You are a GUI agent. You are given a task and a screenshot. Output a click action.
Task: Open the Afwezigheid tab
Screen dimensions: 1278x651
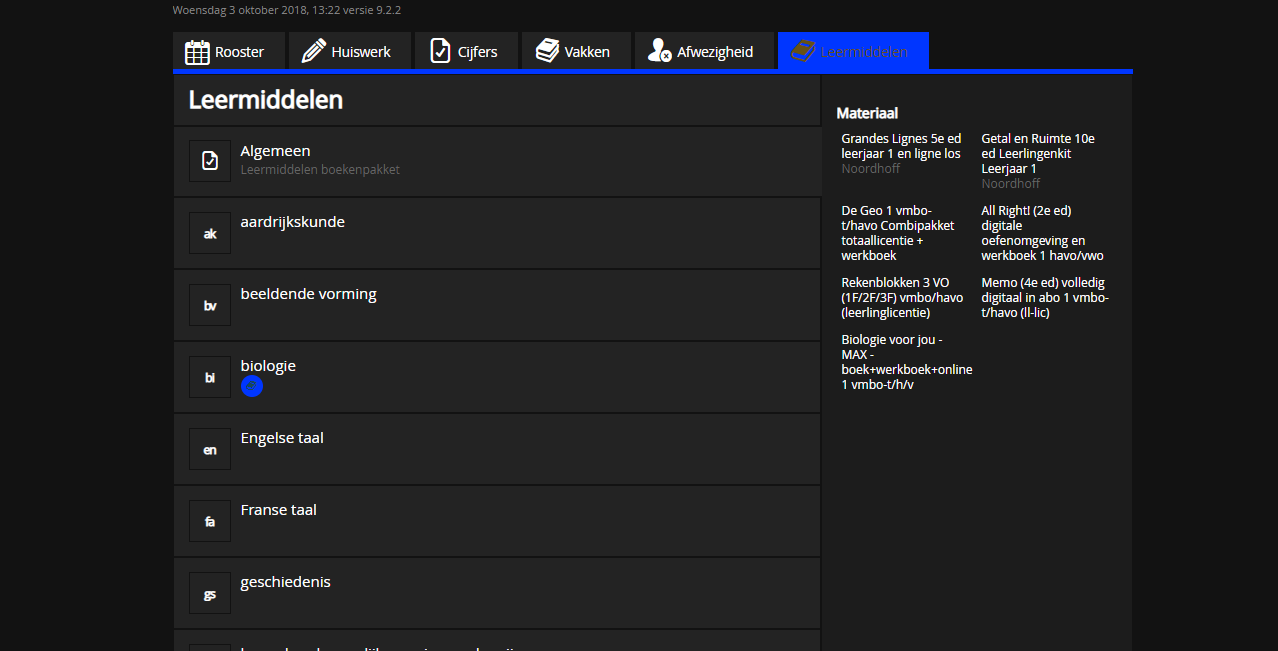pyautogui.click(x=704, y=51)
